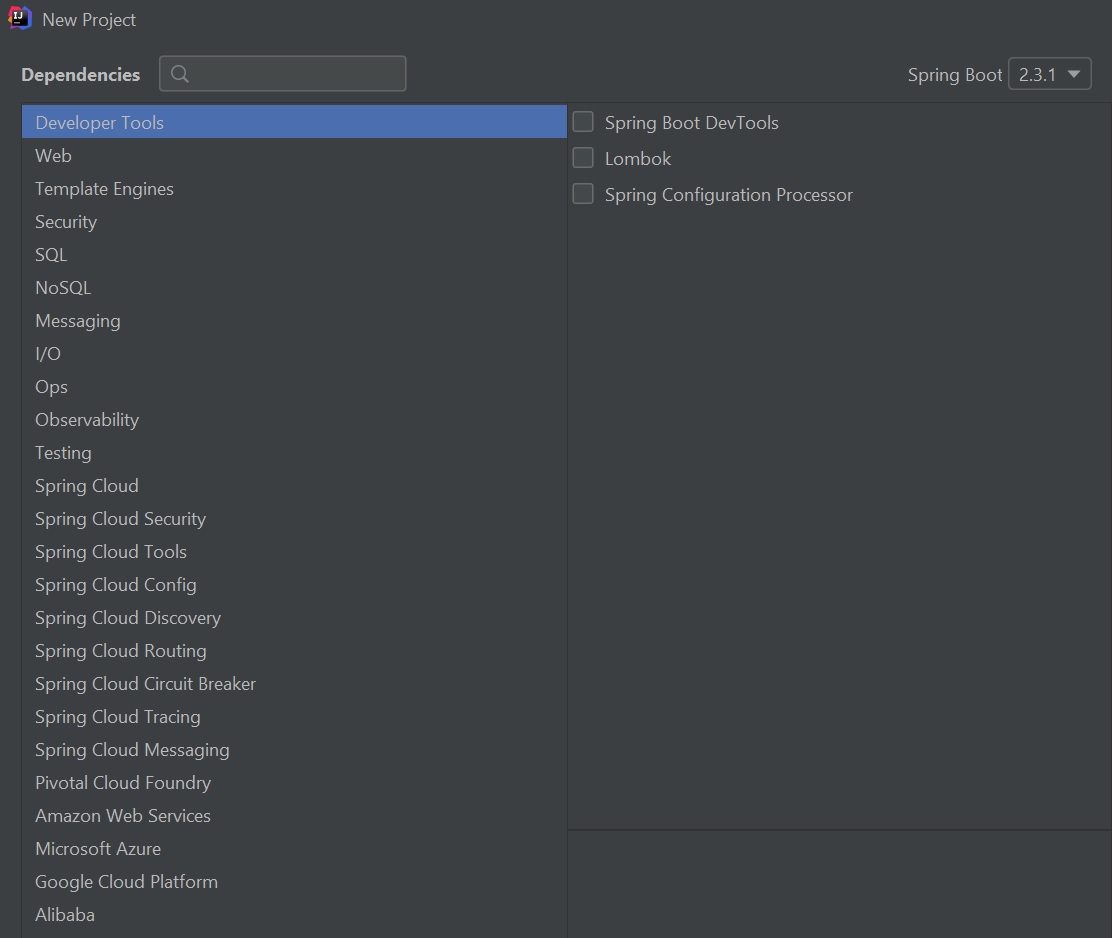
Task: Click the New Project window title
Action: tap(89, 20)
